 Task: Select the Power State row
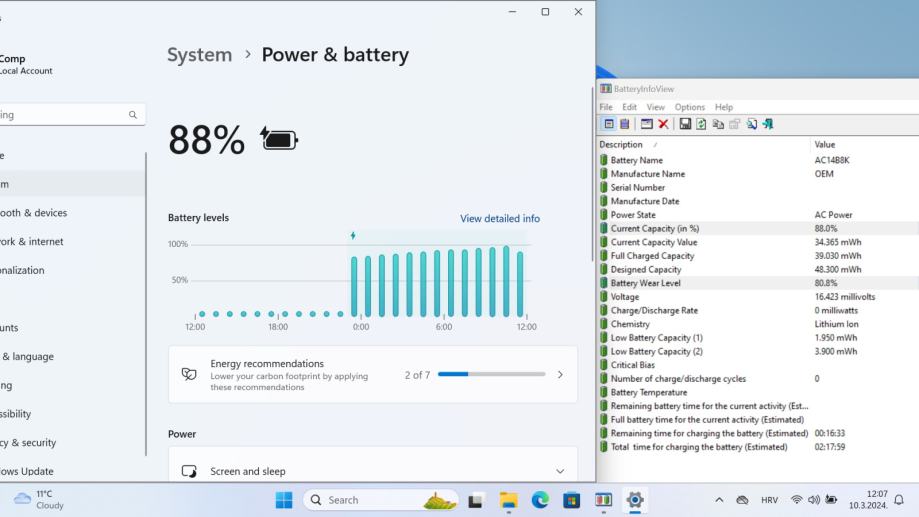tap(758, 215)
